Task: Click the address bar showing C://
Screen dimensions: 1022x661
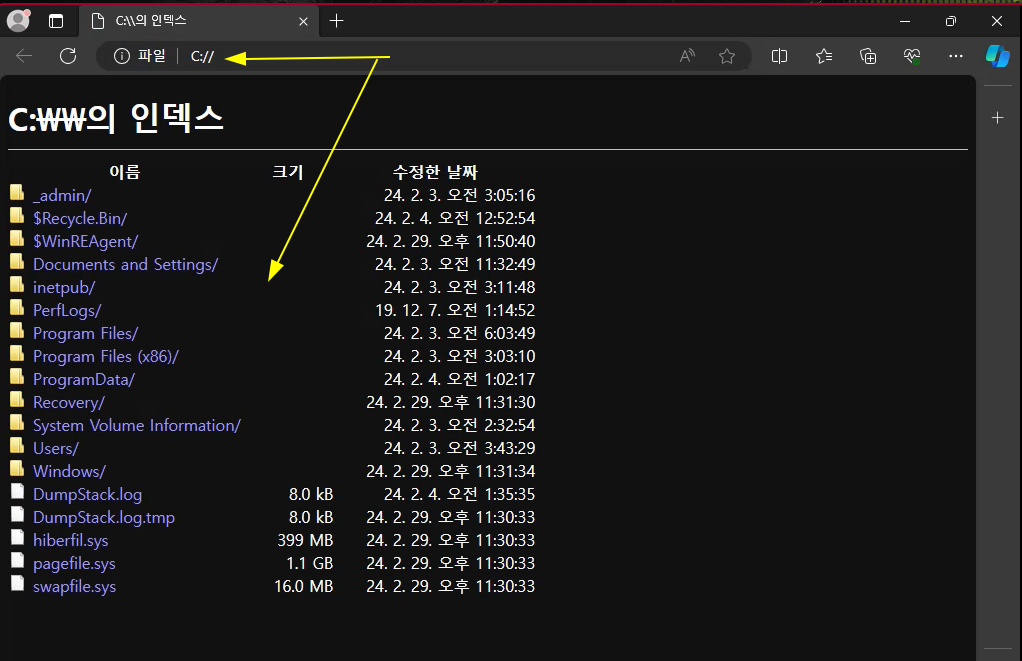Action: coord(424,57)
